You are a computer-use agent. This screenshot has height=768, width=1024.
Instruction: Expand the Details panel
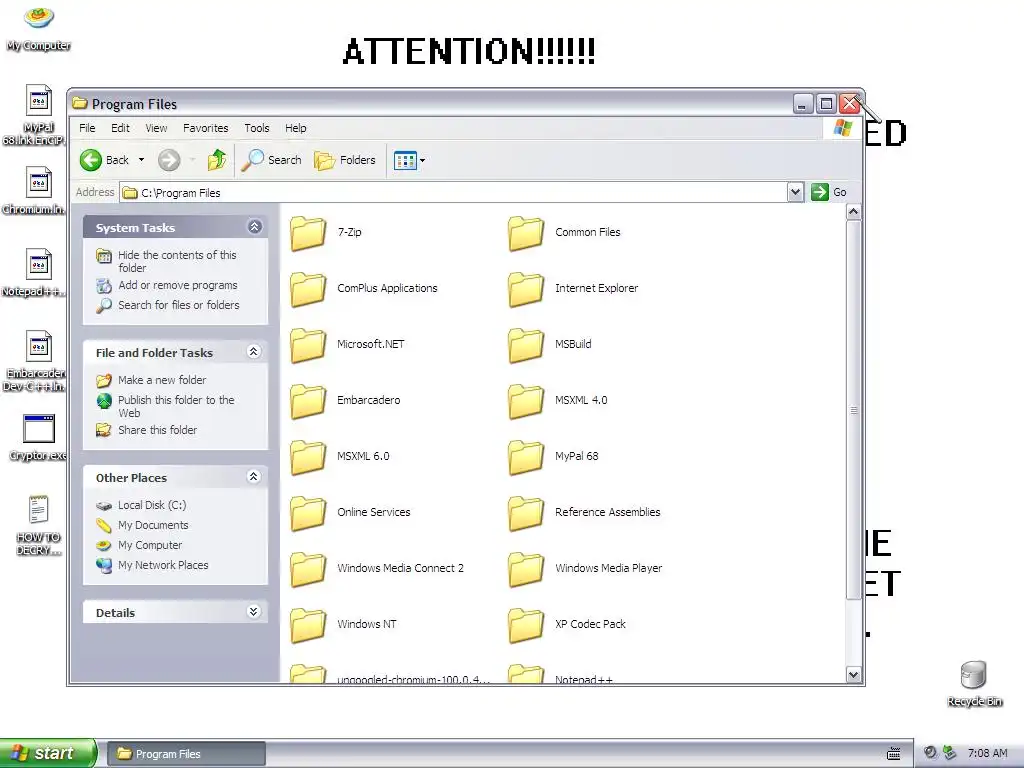(254, 612)
